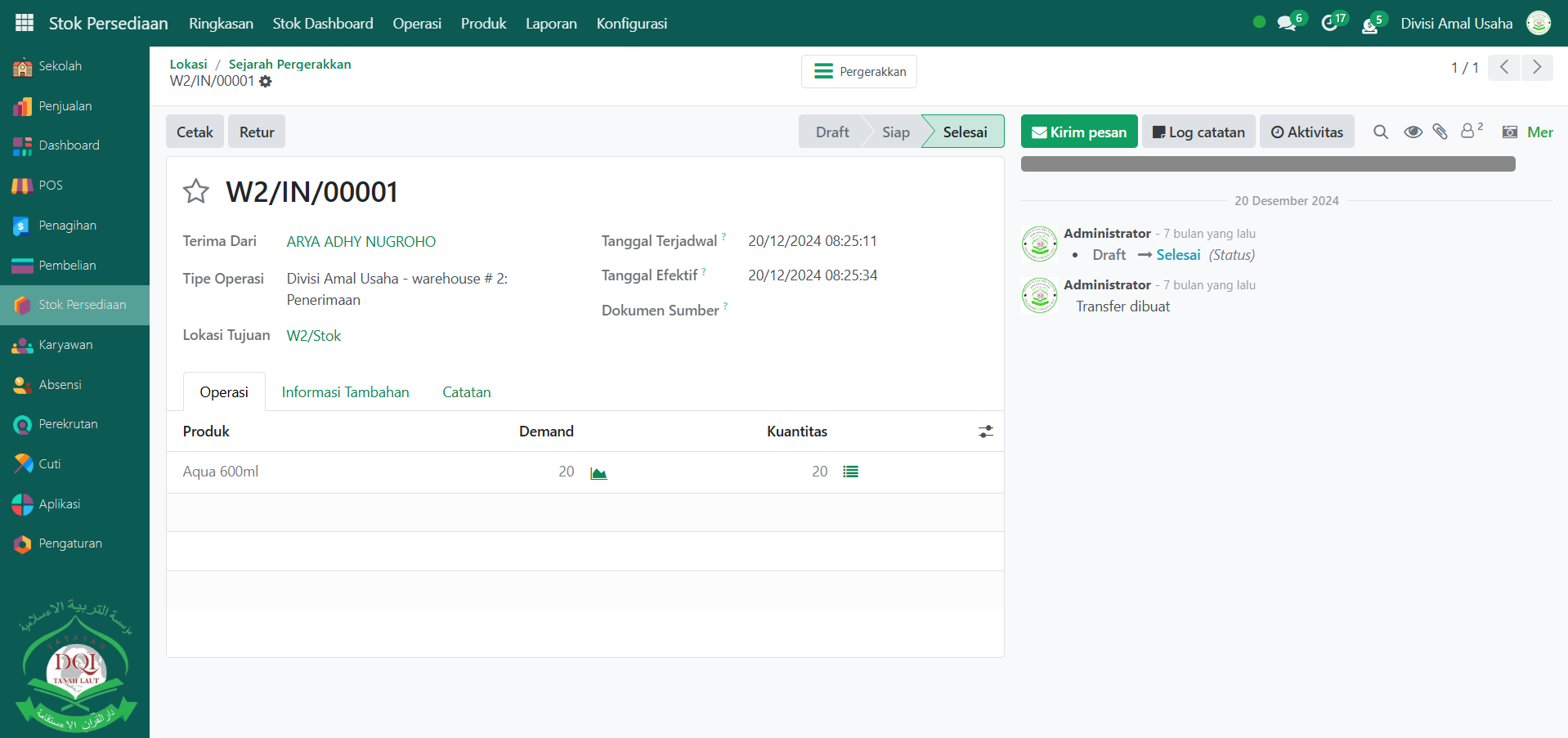Click the paperclip attachments icon
This screenshot has height=738, width=1568.
pos(1440,132)
